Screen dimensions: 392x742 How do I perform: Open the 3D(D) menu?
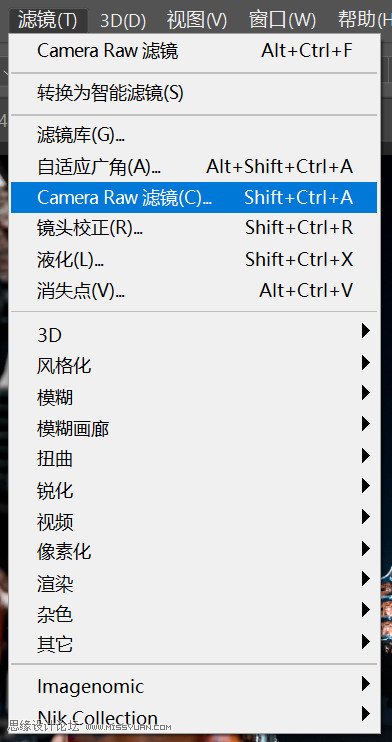123,20
